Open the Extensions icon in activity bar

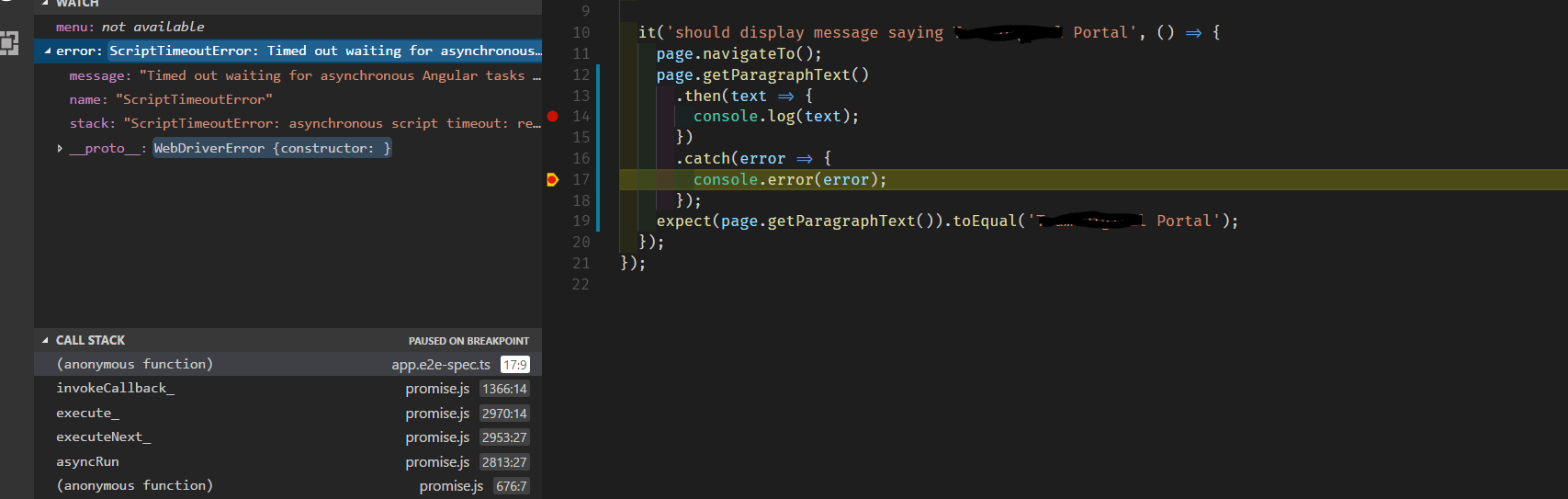pyautogui.click(x=8, y=42)
